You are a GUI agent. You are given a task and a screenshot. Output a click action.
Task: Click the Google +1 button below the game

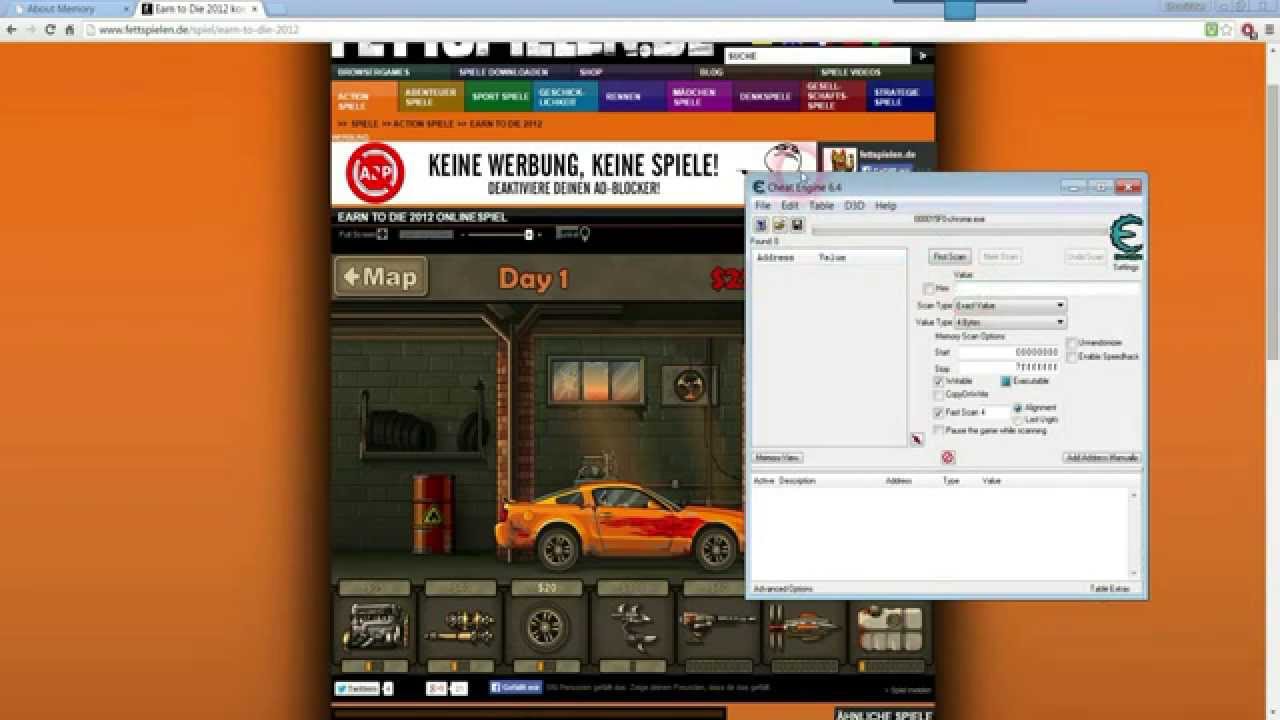[436, 688]
